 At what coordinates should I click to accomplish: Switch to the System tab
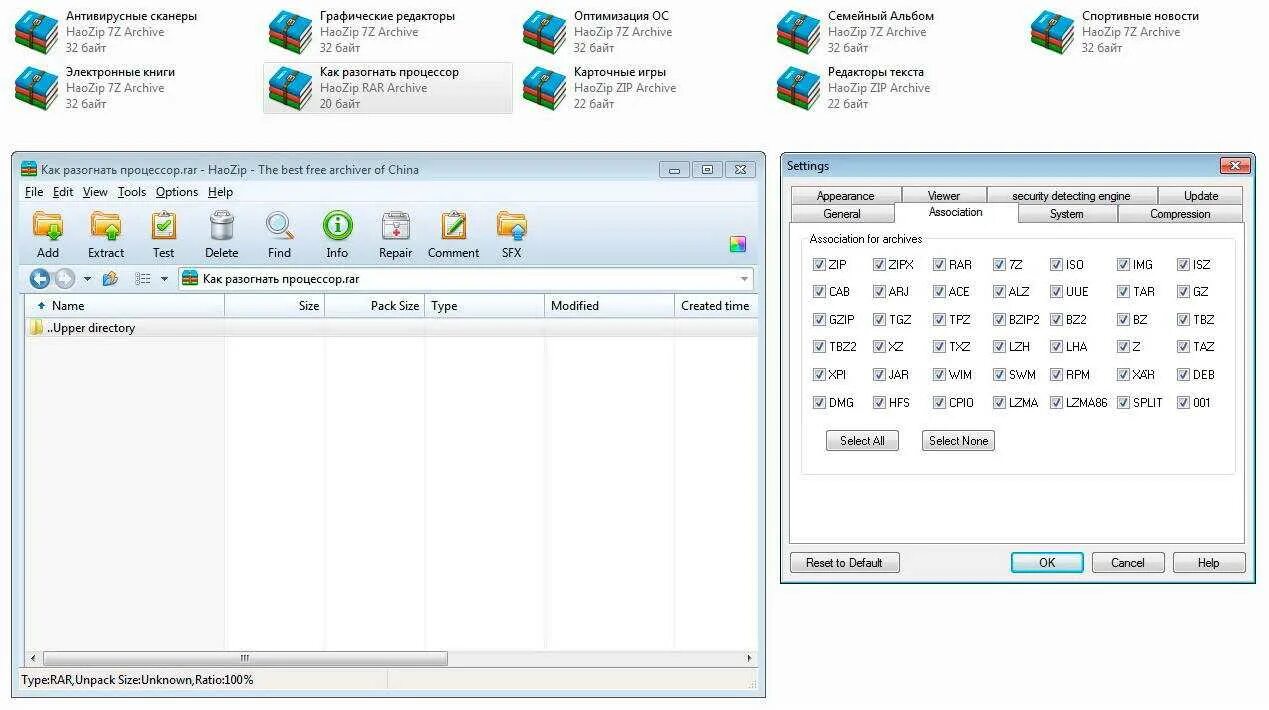click(x=1067, y=214)
